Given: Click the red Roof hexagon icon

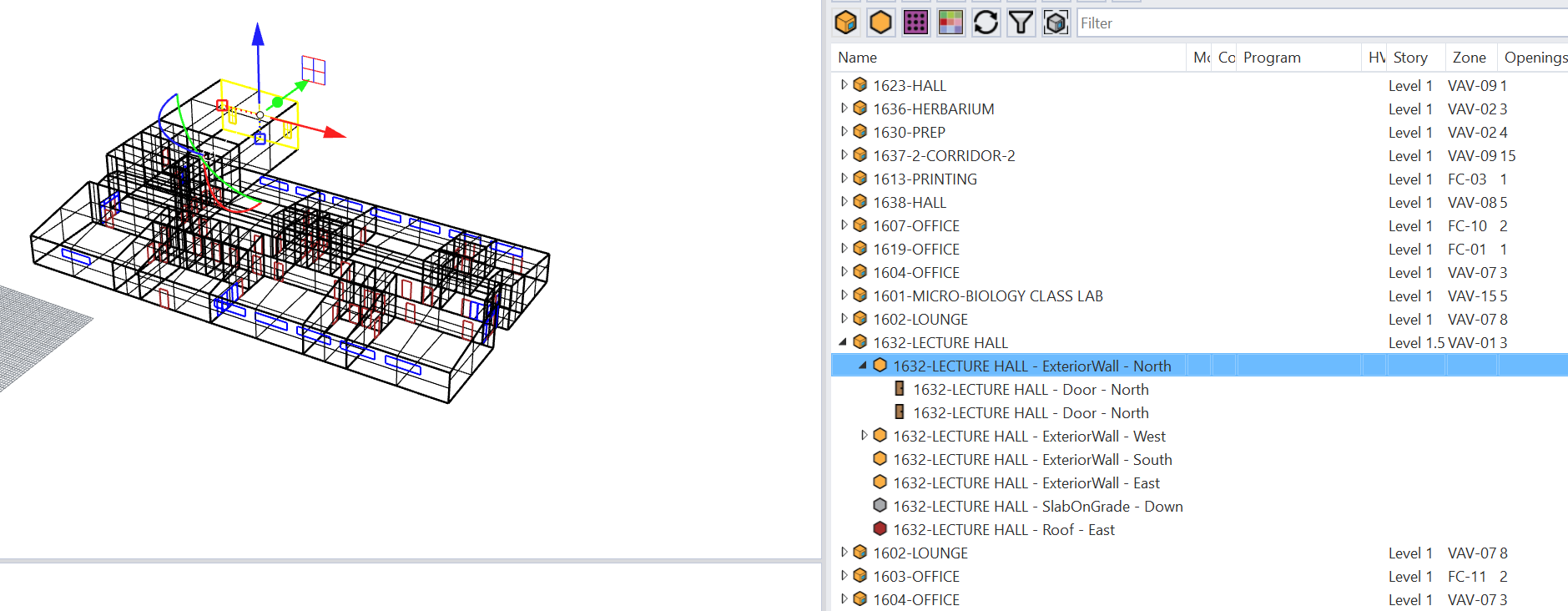Looking at the screenshot, I should pos(880,529).
